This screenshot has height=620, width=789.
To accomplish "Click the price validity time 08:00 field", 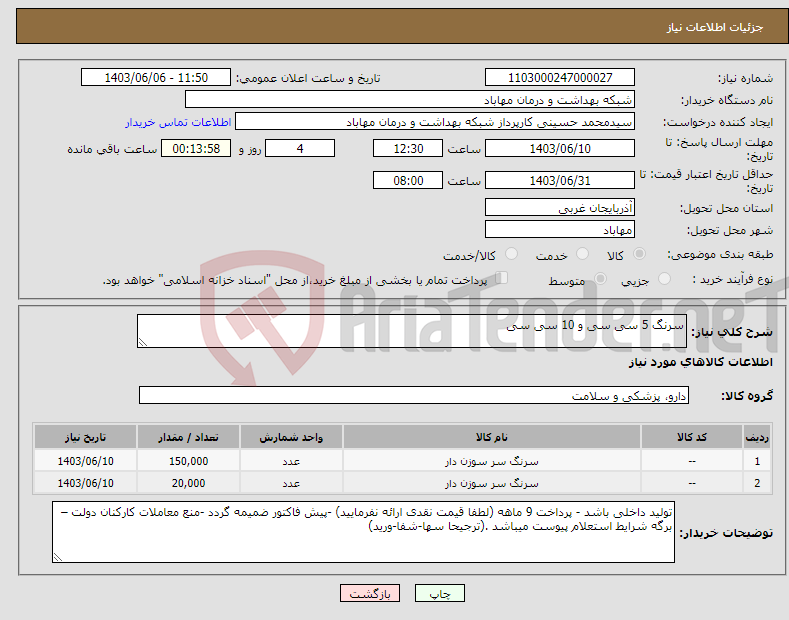I will [x=408, y=180].
